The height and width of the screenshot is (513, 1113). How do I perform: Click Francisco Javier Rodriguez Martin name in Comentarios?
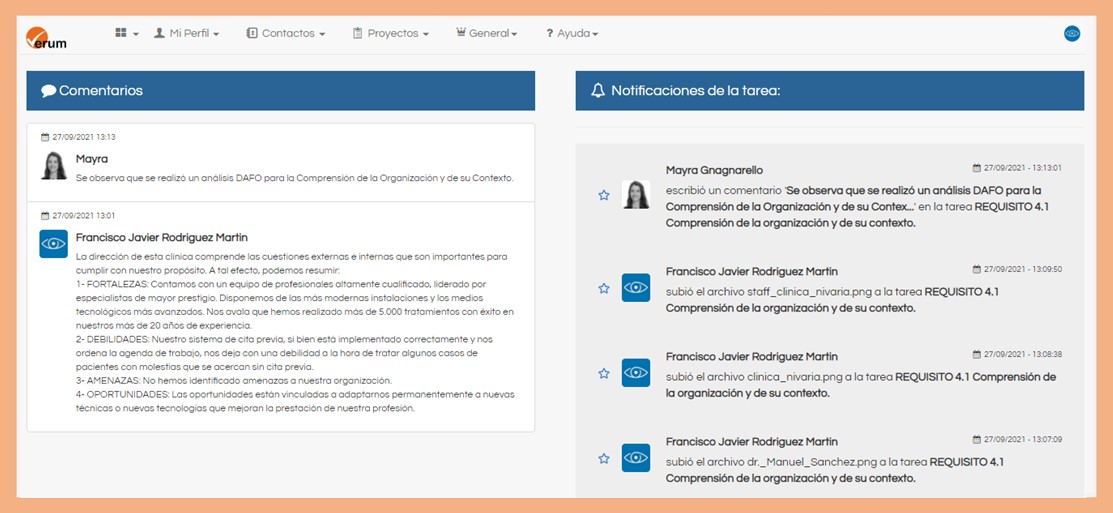point(161,238)
